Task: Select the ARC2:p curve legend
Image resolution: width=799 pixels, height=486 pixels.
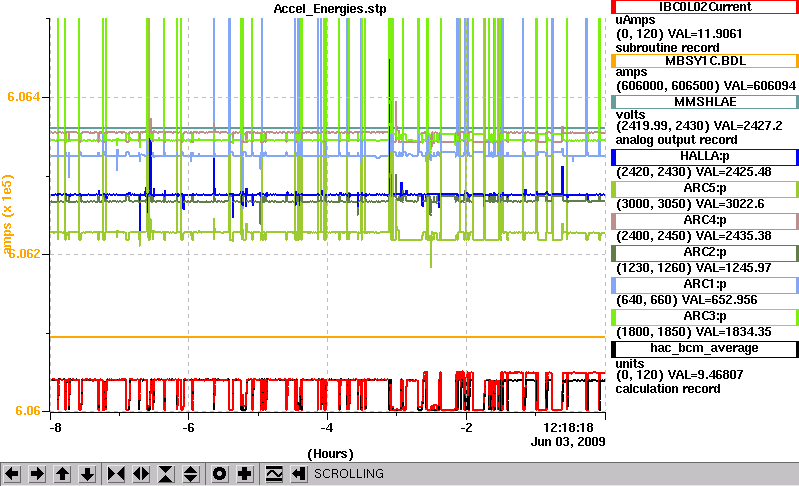Action: coord(705,253)
